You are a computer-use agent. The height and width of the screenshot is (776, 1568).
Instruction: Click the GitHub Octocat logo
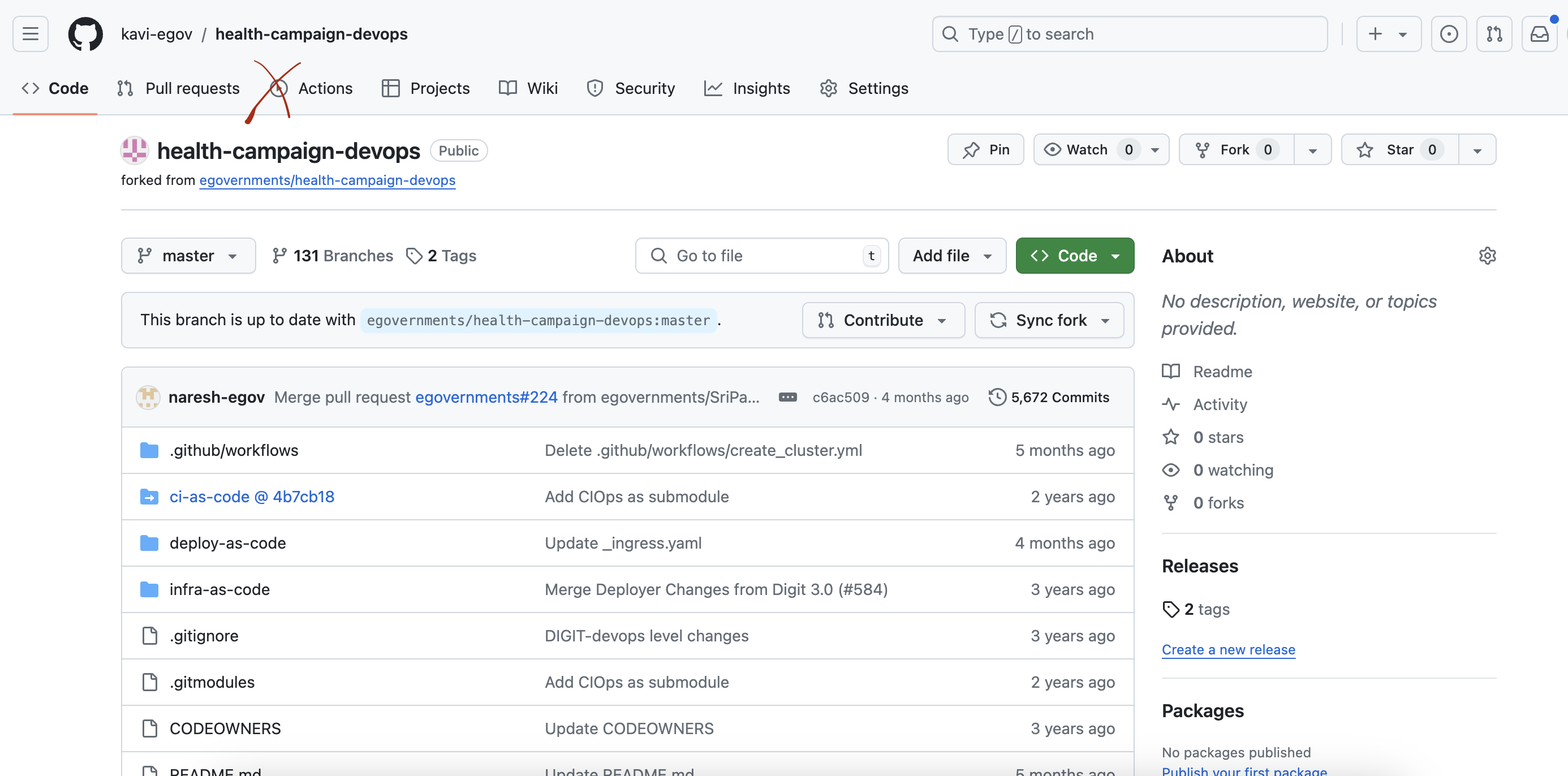[x=85, y=34]
